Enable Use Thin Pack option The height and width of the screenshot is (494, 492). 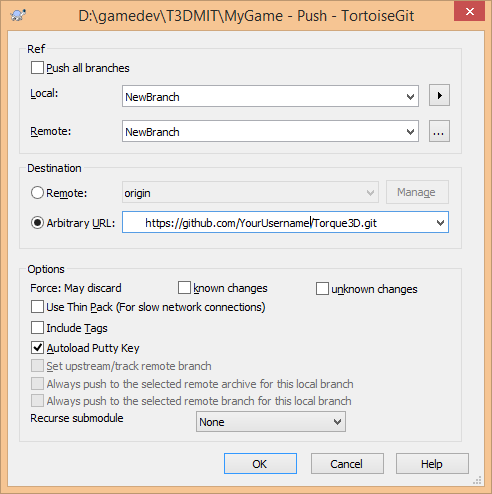pyautogui.click(x=37, y=307)
